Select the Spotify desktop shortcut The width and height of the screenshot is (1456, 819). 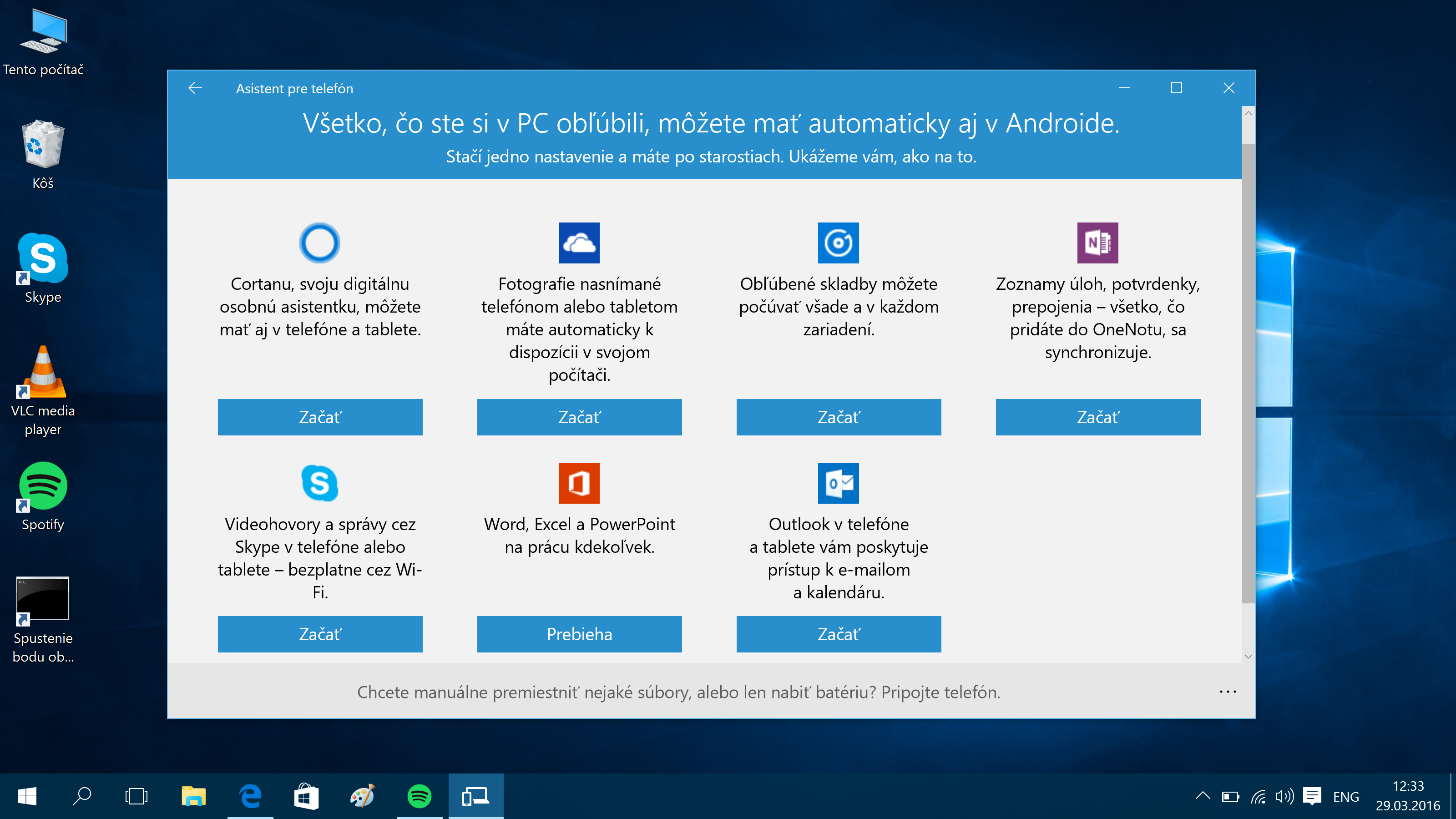pyautogui.click(x=43, y=496)
